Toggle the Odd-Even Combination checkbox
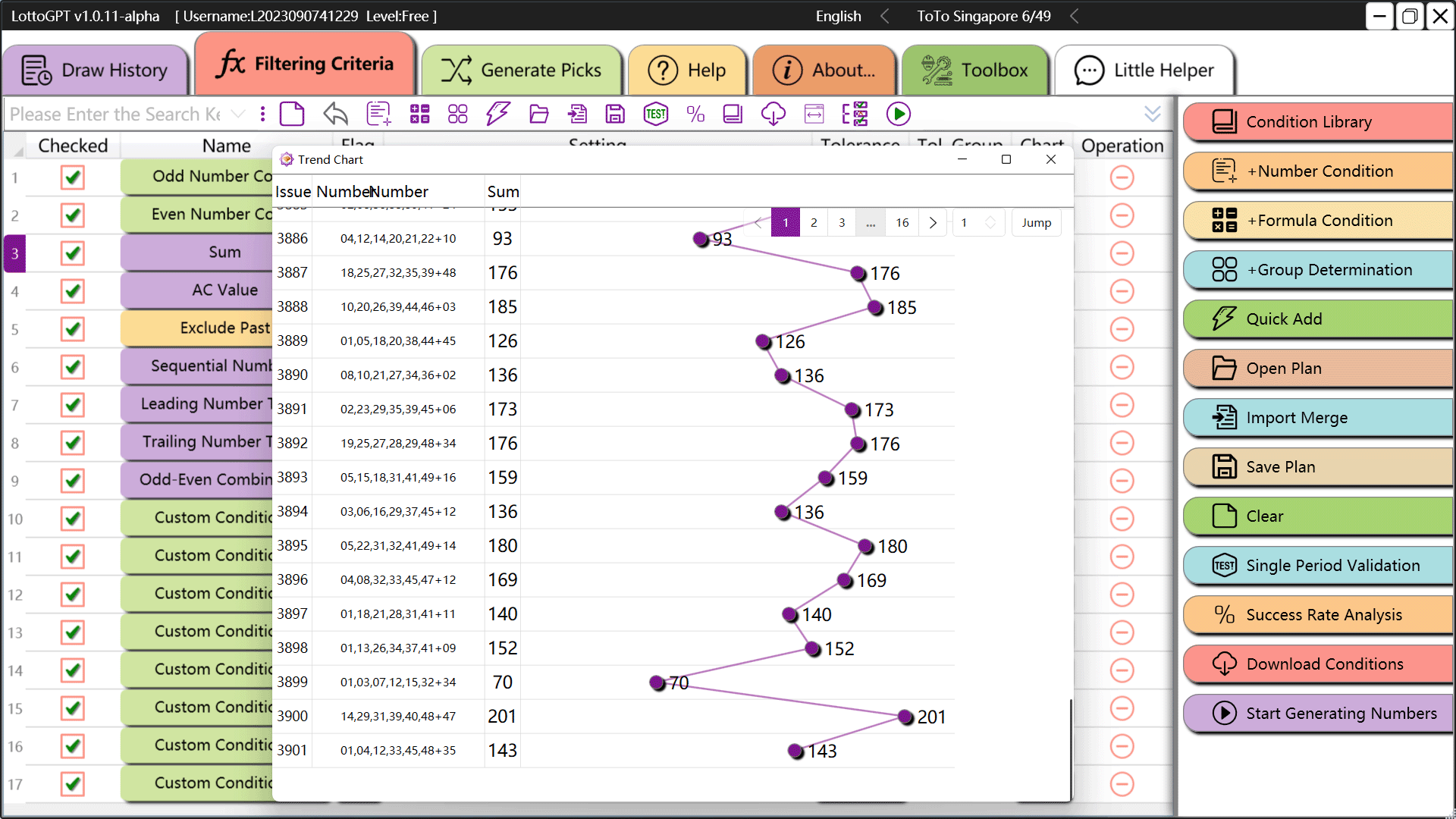Viewport: 1456px width, 819px height. point(73,481)
